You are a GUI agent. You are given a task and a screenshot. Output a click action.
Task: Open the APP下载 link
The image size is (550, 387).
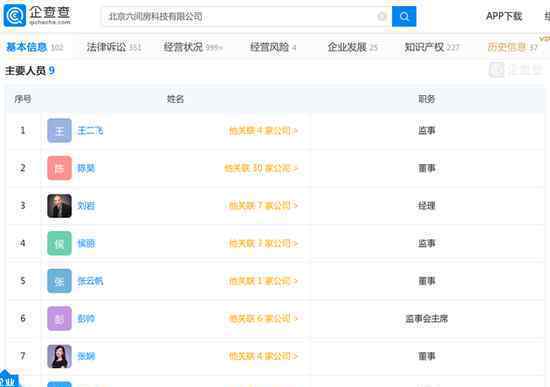tap(504, 16)
